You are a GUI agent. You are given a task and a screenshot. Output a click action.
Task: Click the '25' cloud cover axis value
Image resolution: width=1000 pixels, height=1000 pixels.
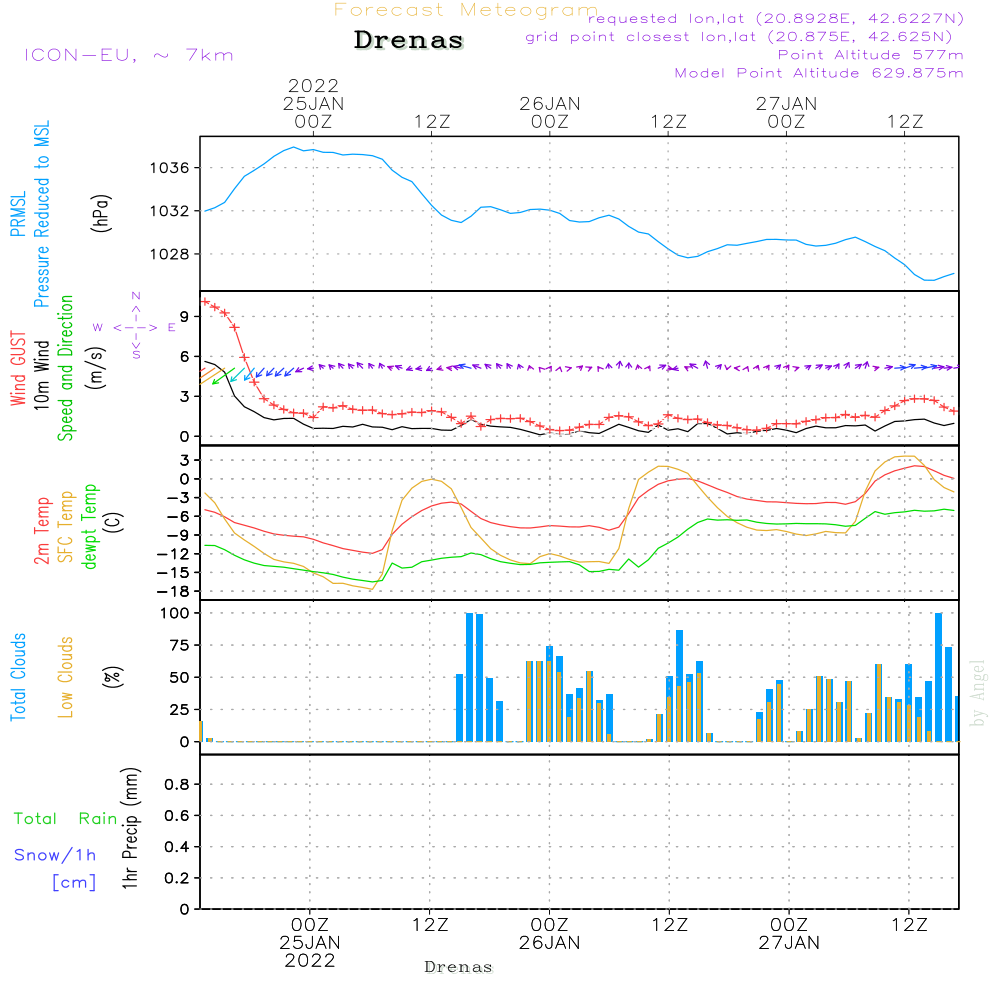180,710
